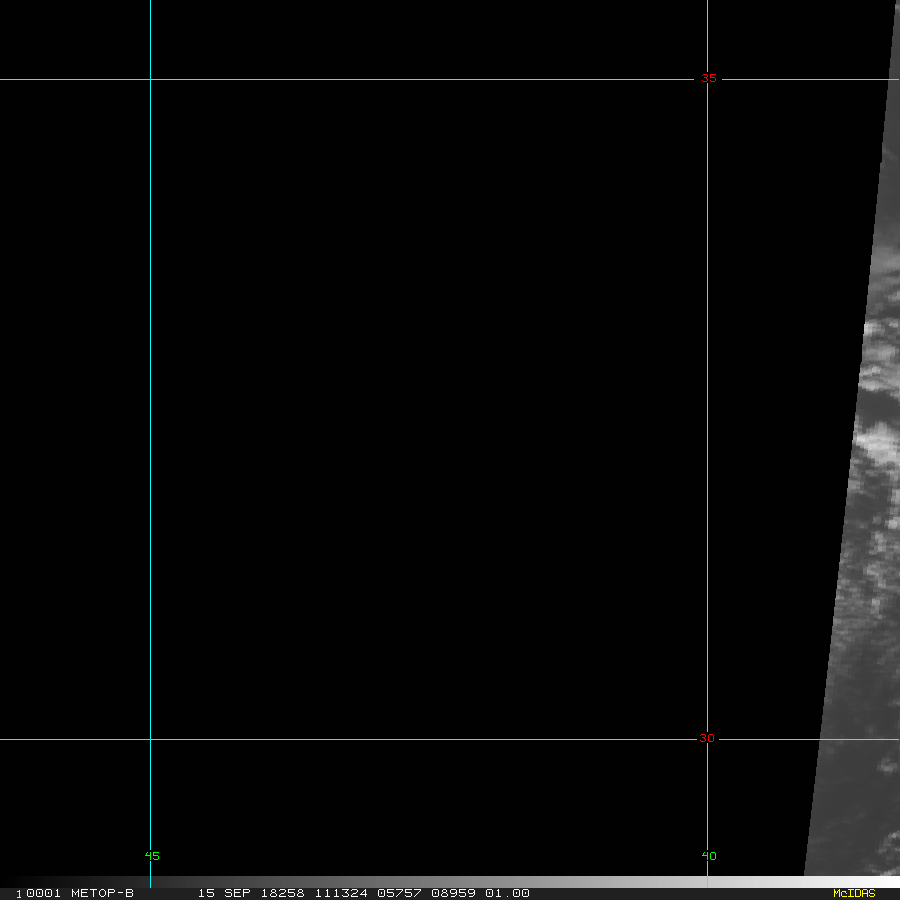Click the red 30 latitude label
The height and width of the screenshot is (900, 900).
[707, 738]
